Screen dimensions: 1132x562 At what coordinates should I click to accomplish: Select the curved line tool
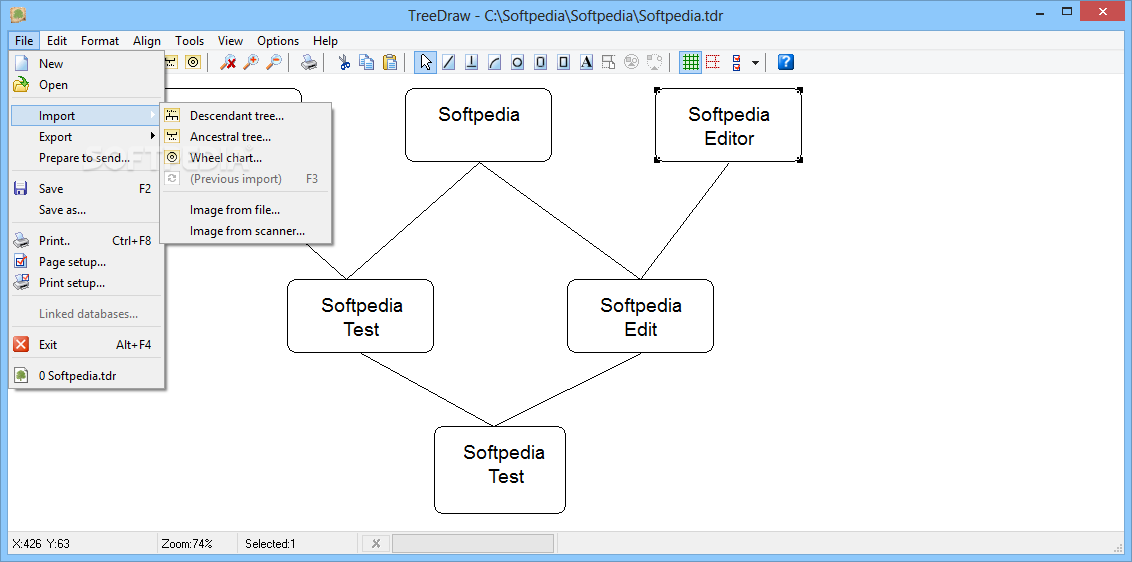[495, 62]
